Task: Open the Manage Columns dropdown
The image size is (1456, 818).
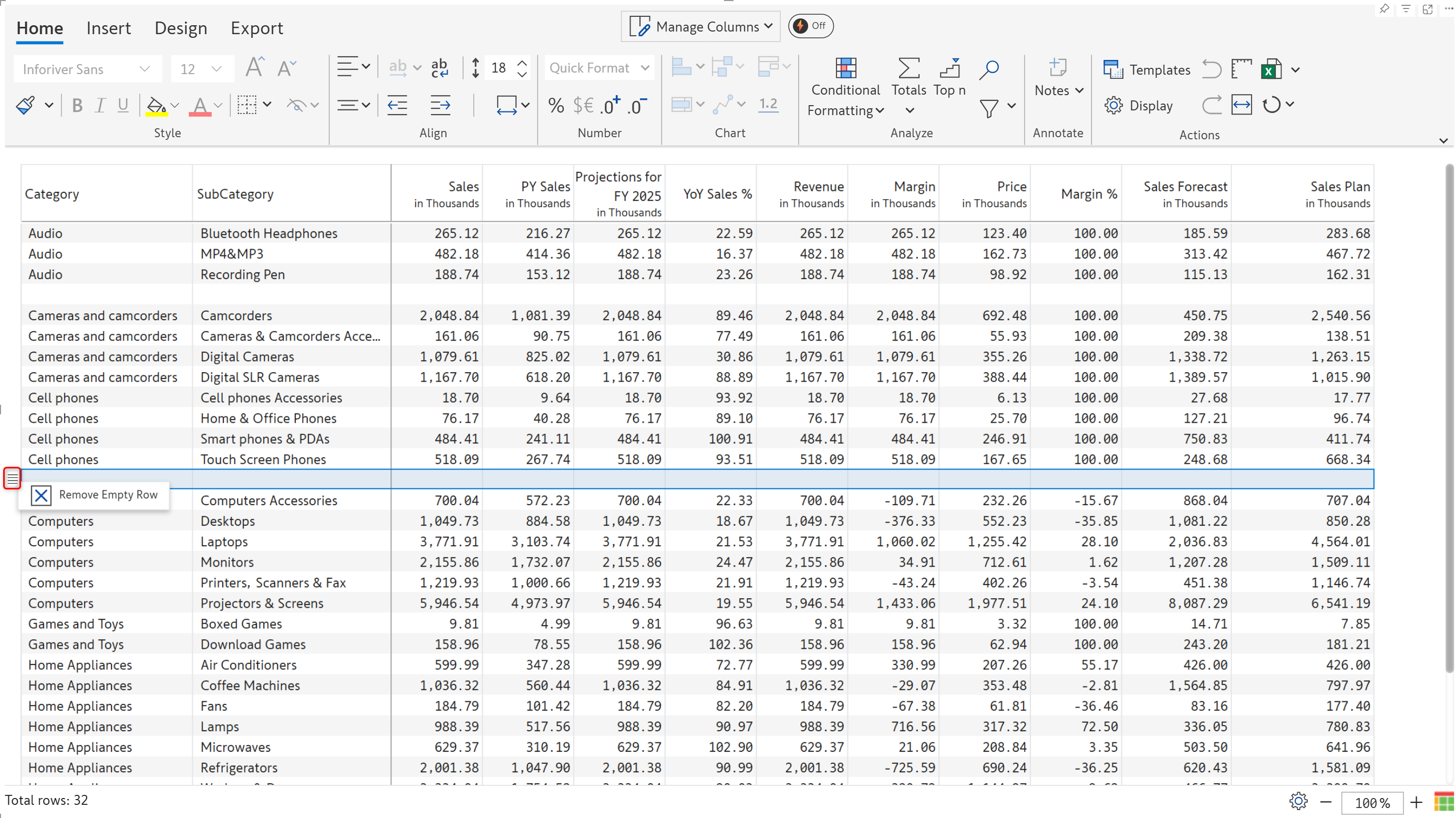Action: click(701, 27)
